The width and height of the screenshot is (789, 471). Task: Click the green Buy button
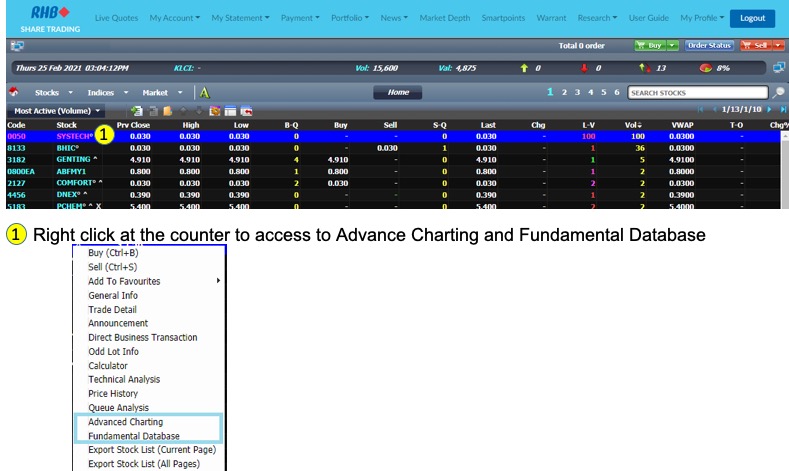click(x=650, y=45)
